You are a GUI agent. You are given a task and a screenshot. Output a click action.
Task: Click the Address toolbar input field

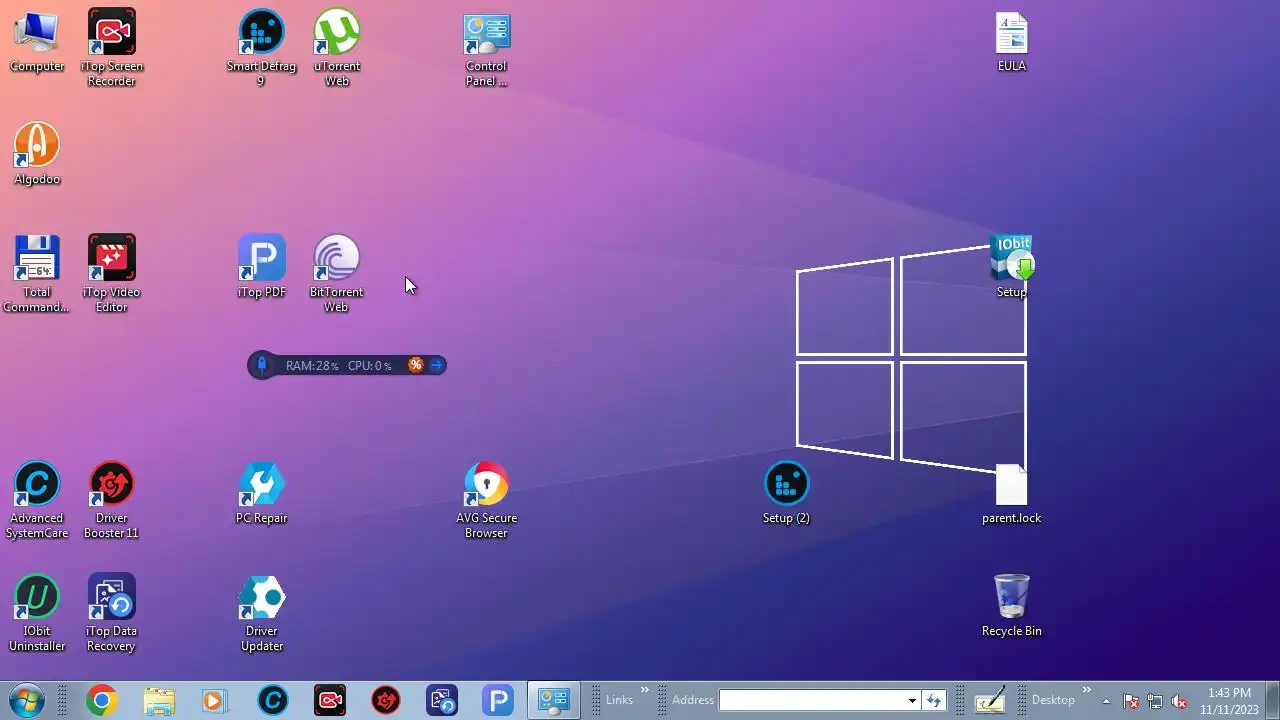pos(812,700)
